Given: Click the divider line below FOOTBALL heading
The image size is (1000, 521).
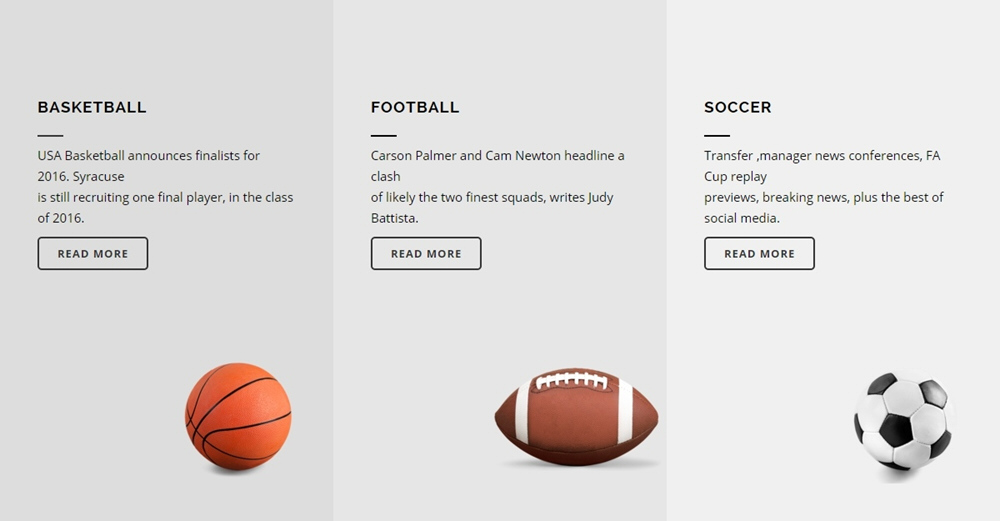Looking at the screenshot, I should coord(384,135).
